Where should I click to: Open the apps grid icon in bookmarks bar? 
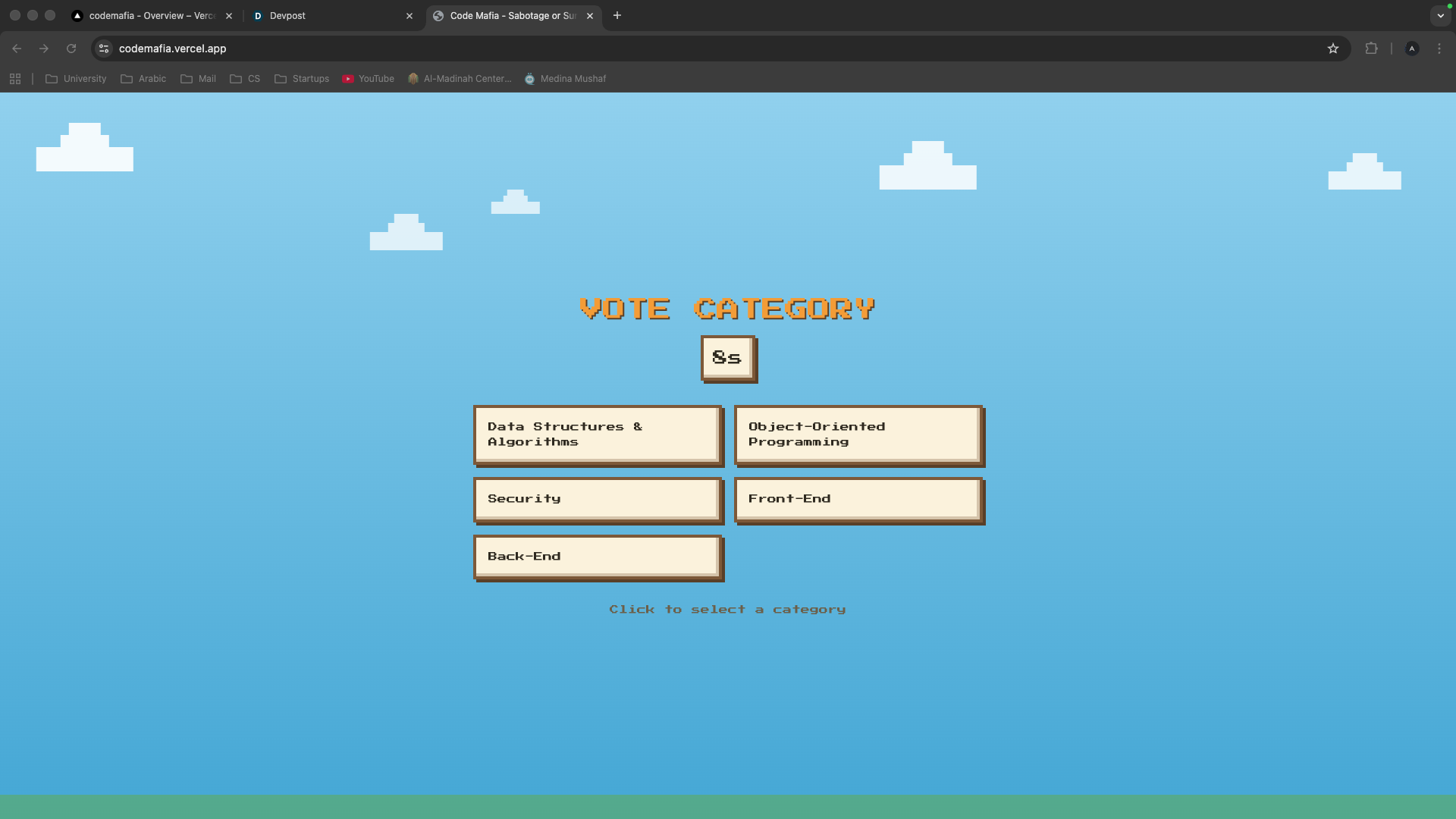click(x=15, y=79)
